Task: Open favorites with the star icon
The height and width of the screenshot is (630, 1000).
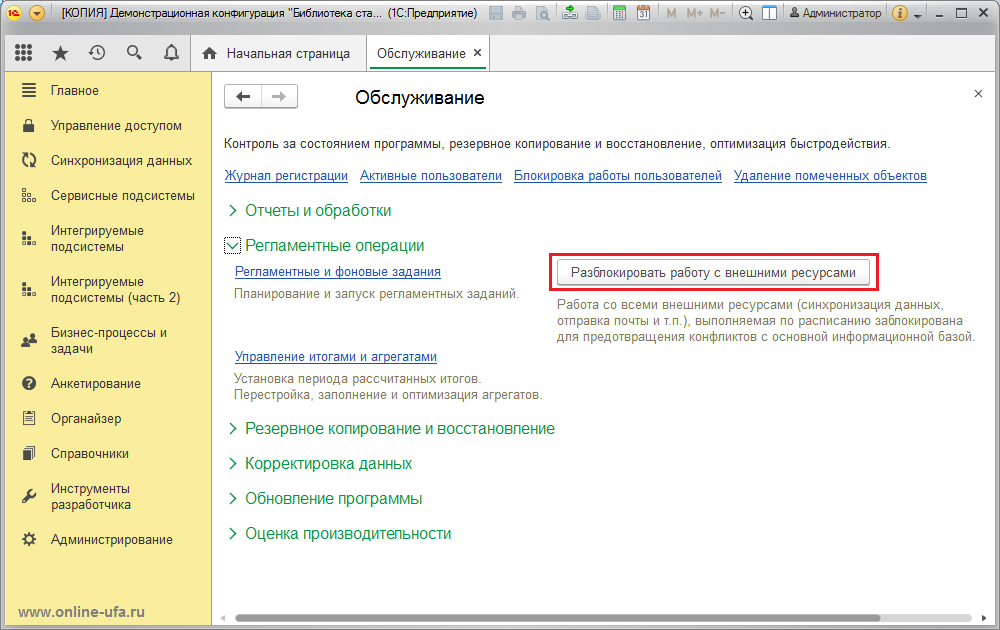Action: coord(60,53)
